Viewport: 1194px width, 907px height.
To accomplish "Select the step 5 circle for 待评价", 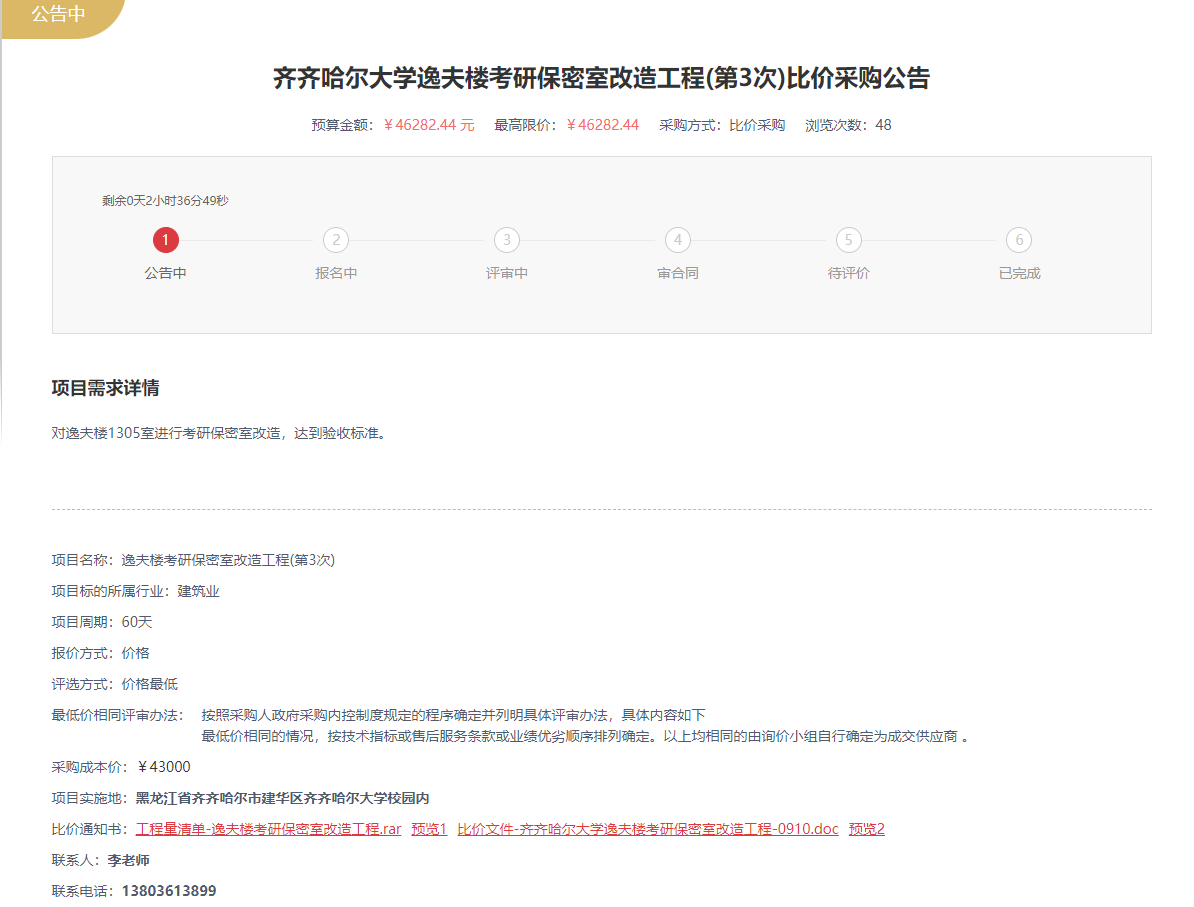I will (848, 240).
